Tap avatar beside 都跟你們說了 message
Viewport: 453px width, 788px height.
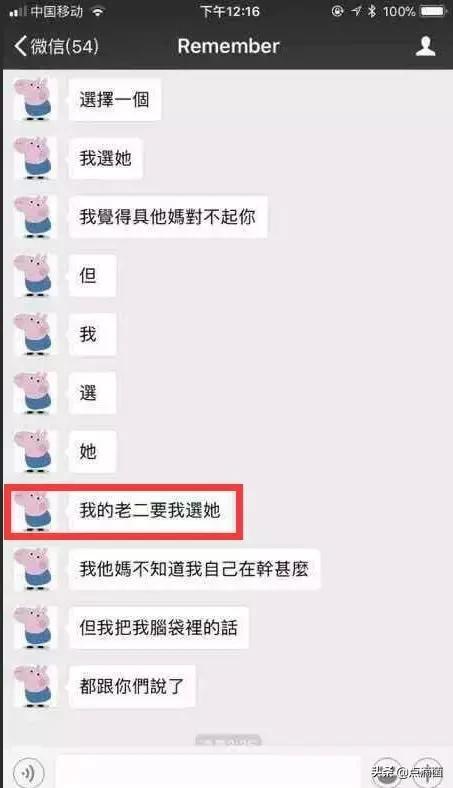pyautogui.click(x=34, y=686)
